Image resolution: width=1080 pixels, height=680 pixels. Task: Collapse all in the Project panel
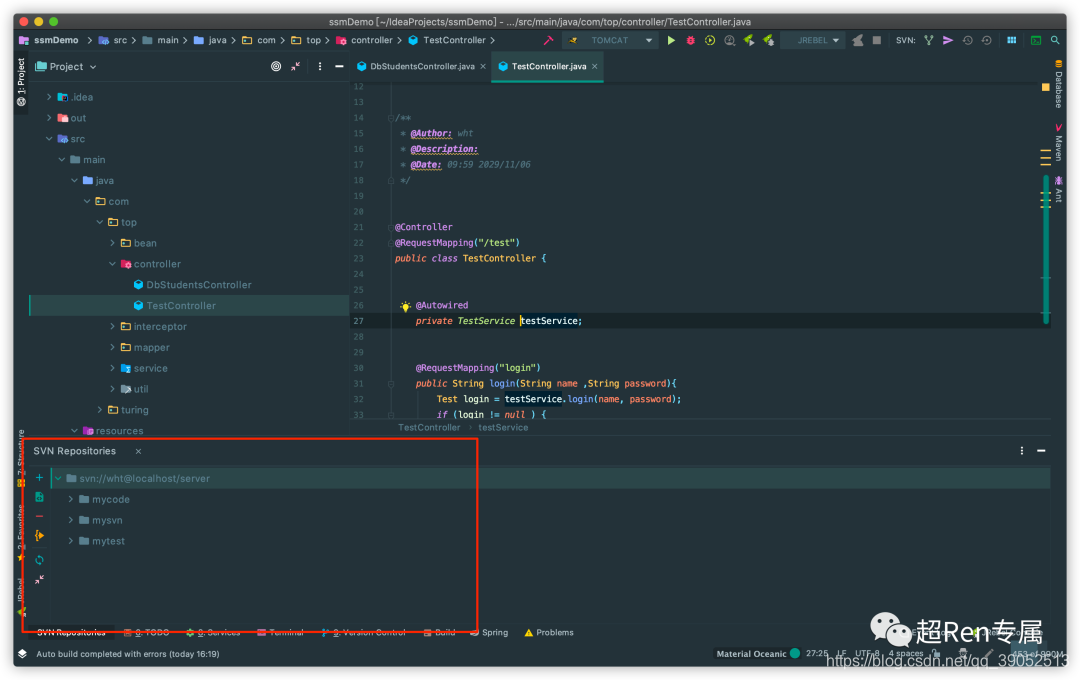[295, 67]
